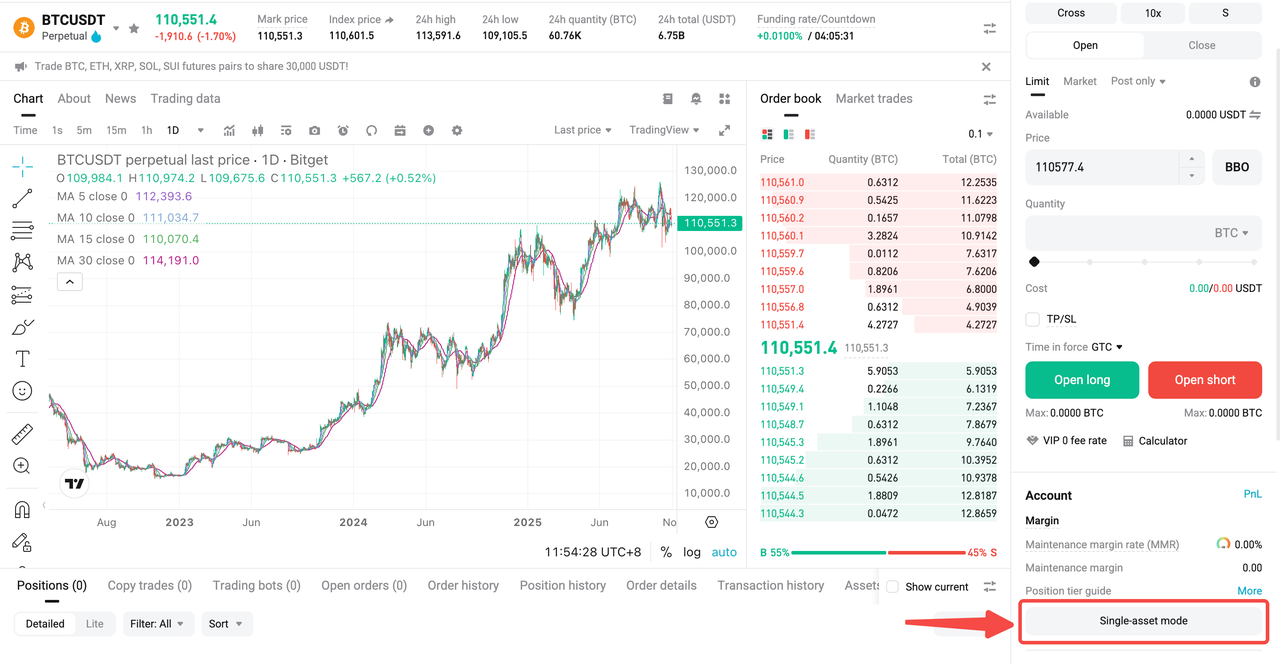Expand the Filter: All dropdown
1280x664 pixels.
point(158,623)
